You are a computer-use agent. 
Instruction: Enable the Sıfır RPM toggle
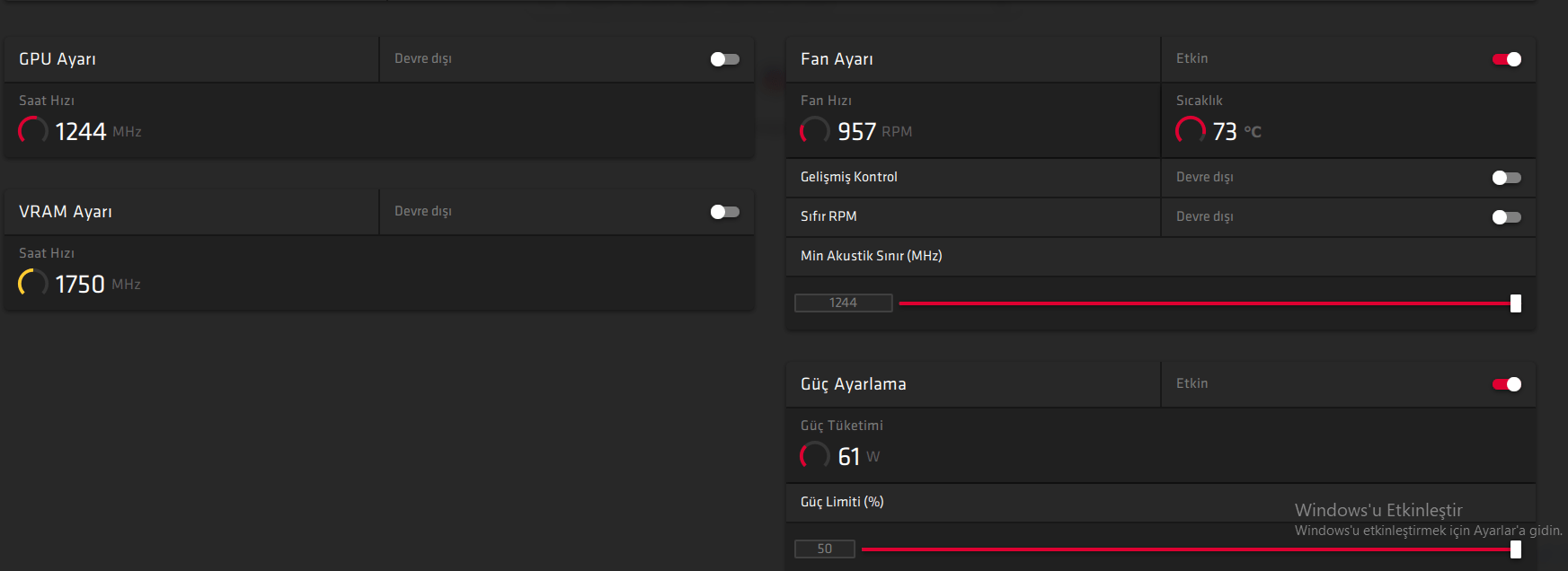coord(1506,217)
